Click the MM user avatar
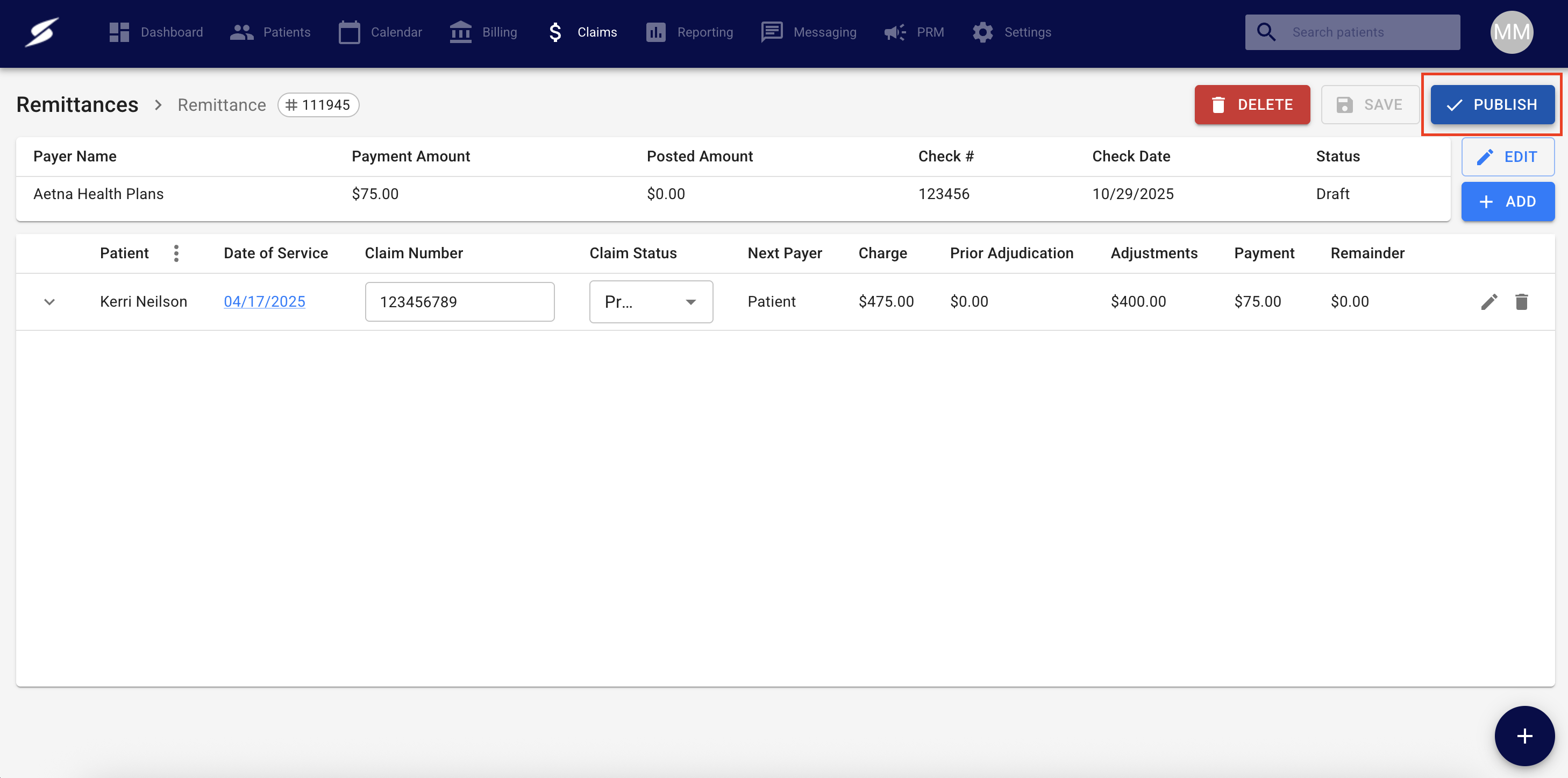Image resolution: width=1568 pixels, height=778 pixels. [1511, 32]
